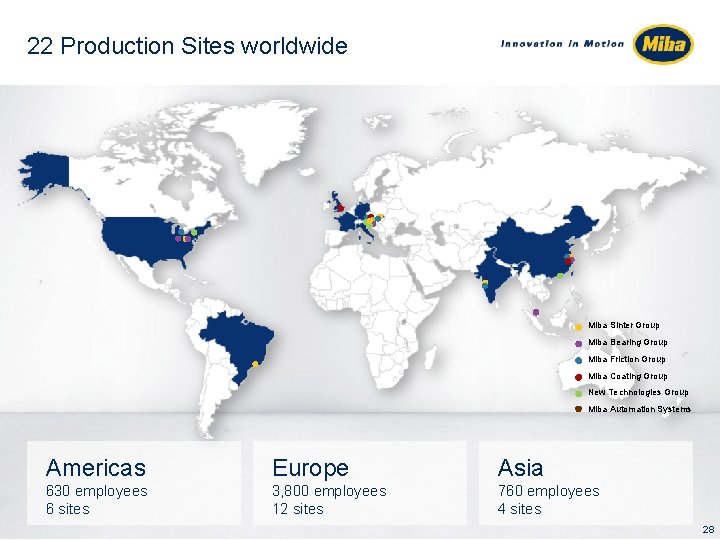Viewport: 720px width, 540px height.
Task: Click the "4 sites" text
Action: pos(519,509)
